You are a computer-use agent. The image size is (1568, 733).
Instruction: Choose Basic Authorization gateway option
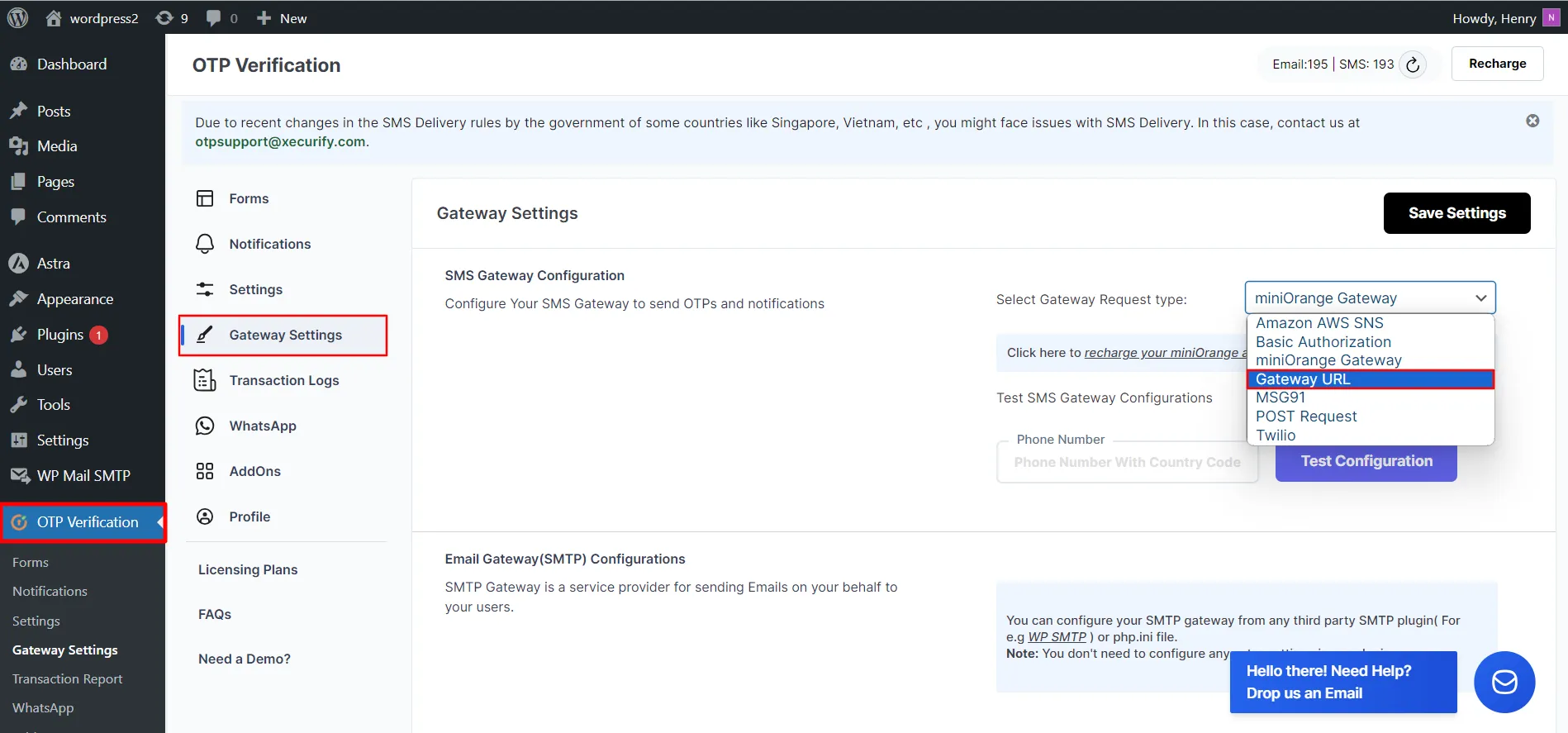click(1370, 342)
